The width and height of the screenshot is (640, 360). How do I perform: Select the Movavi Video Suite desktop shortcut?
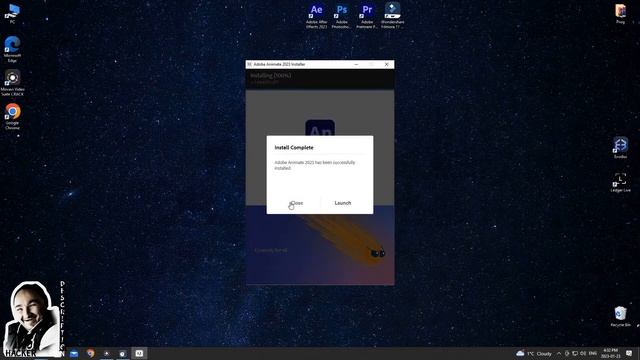(x=12, y=83)
